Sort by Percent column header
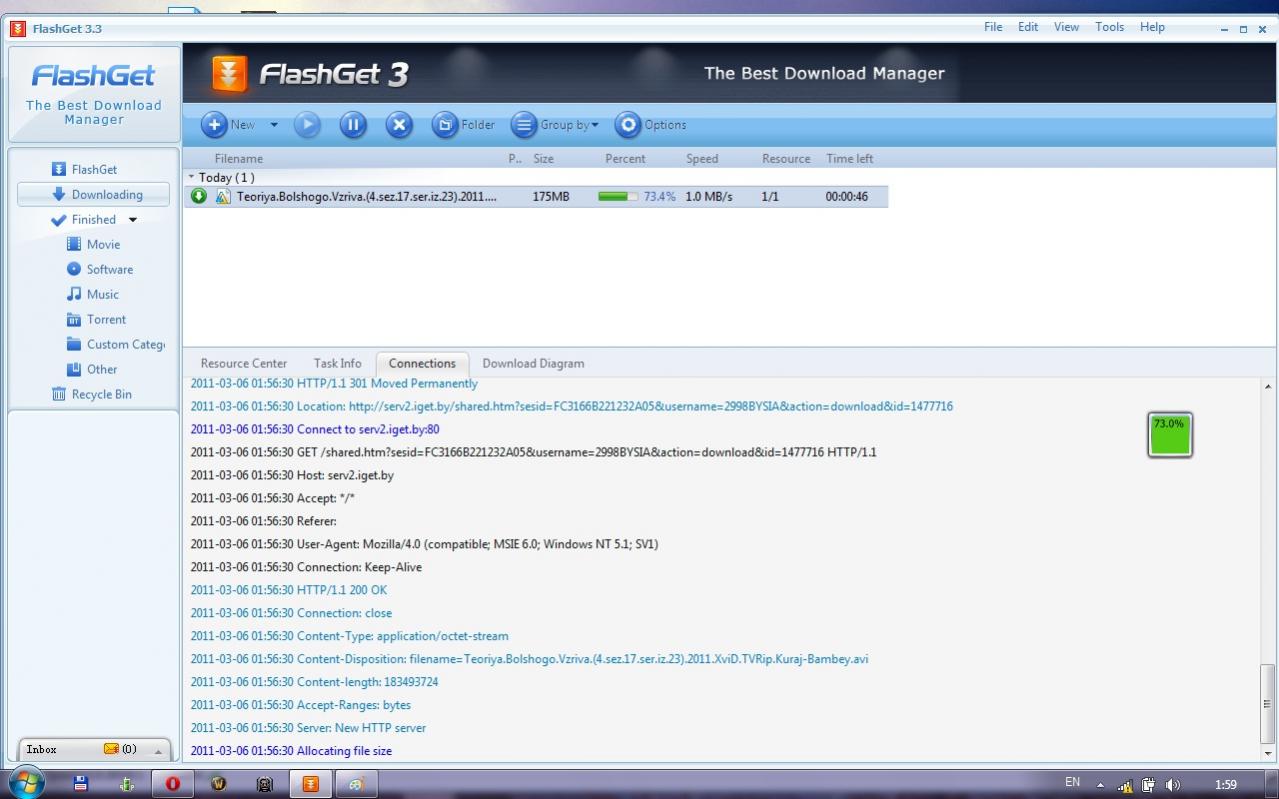1279x799 pixels. click(625, 159)
